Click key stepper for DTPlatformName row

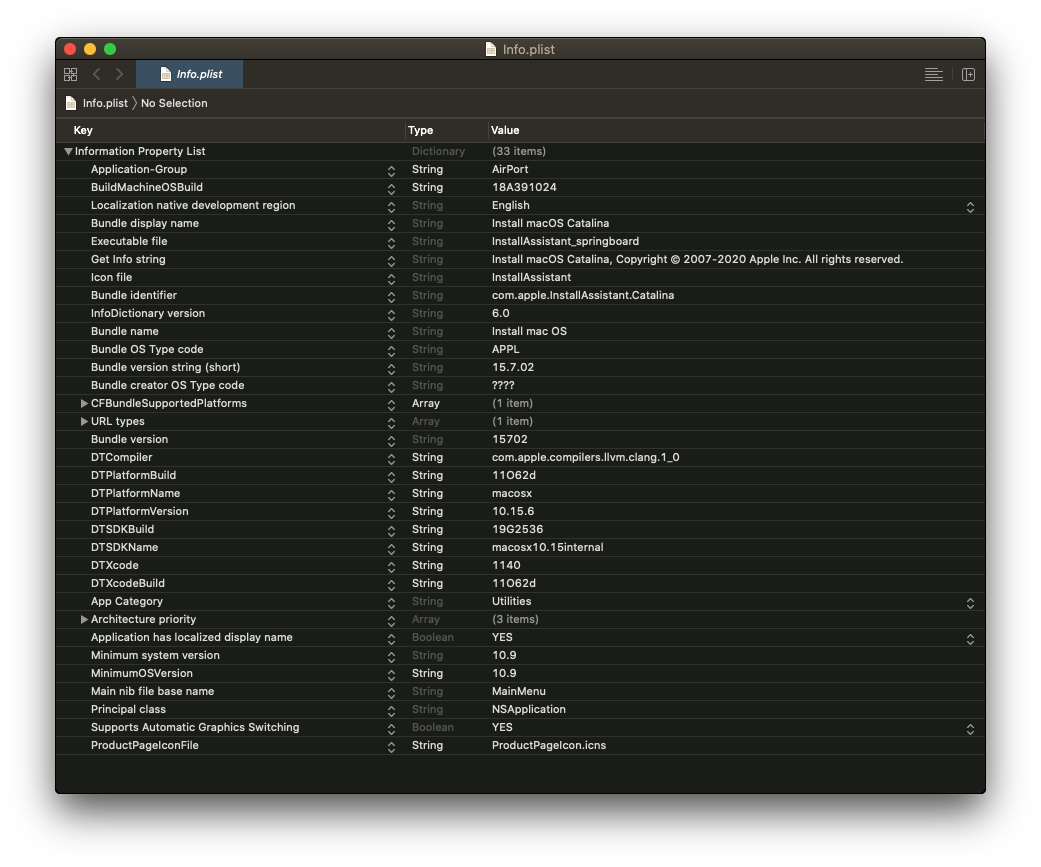391,495
